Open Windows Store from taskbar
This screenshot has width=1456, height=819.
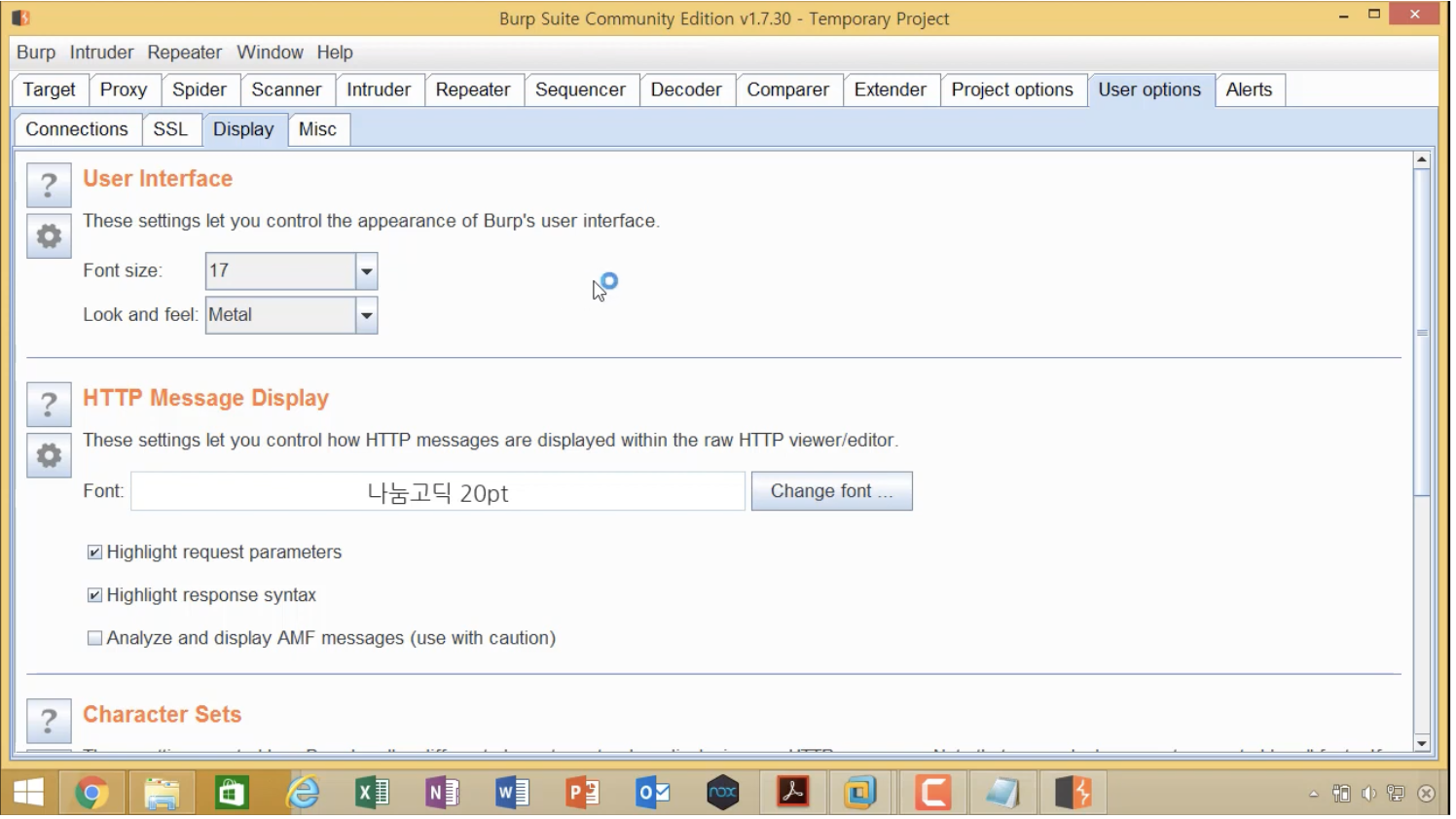point(232,794)
